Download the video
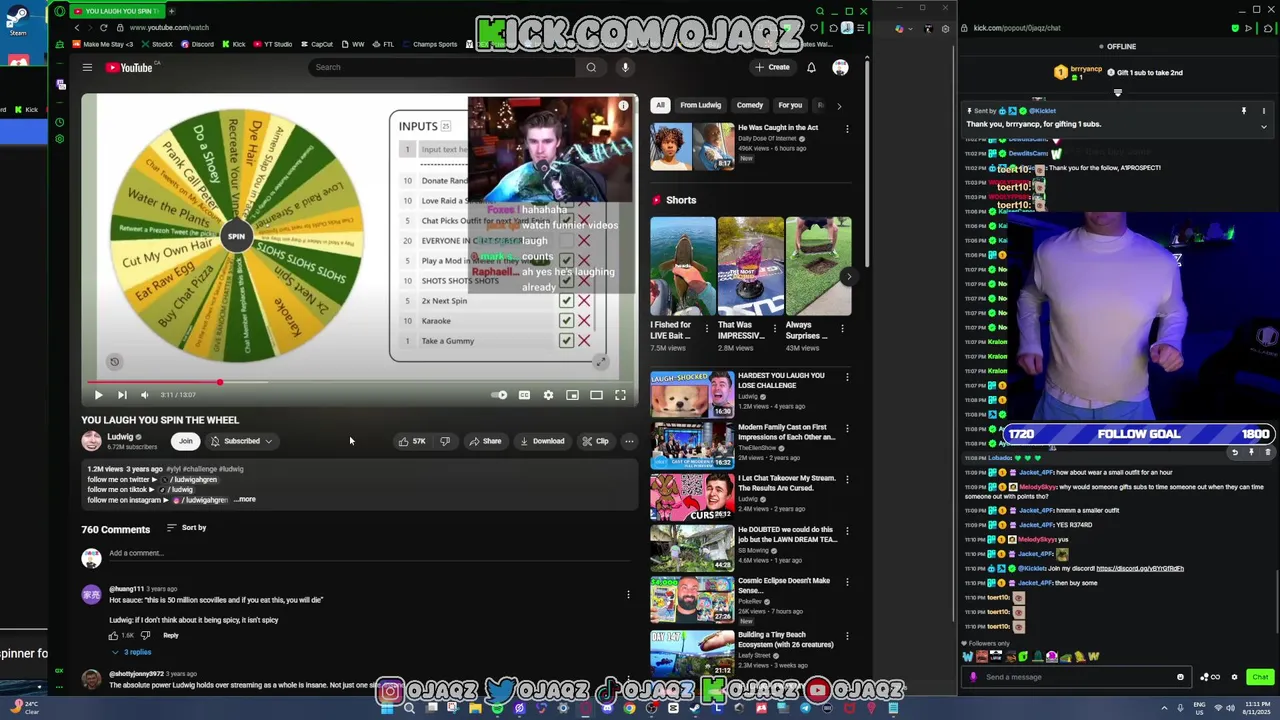The image size is (1280, 720). [x=543, y=441]
